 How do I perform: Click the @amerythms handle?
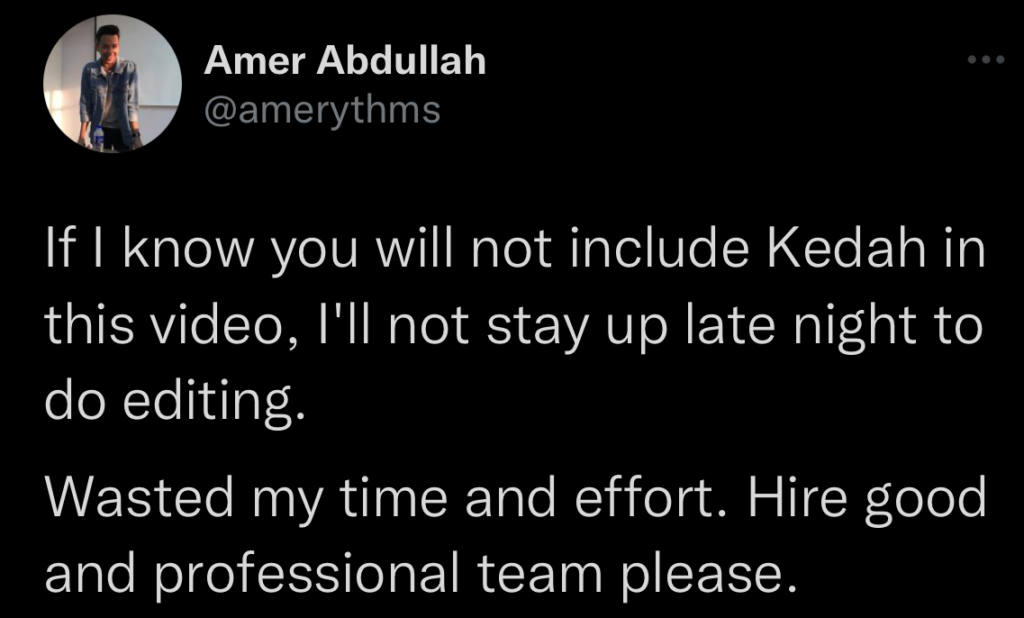(322, 109)
